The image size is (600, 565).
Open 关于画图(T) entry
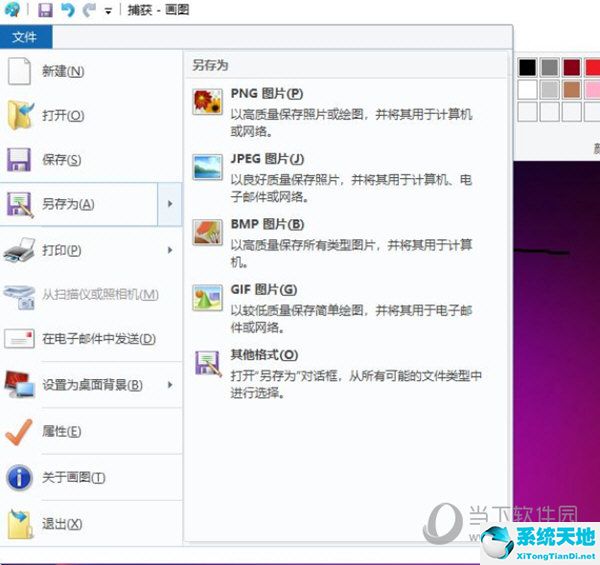[x=91, y=477]
